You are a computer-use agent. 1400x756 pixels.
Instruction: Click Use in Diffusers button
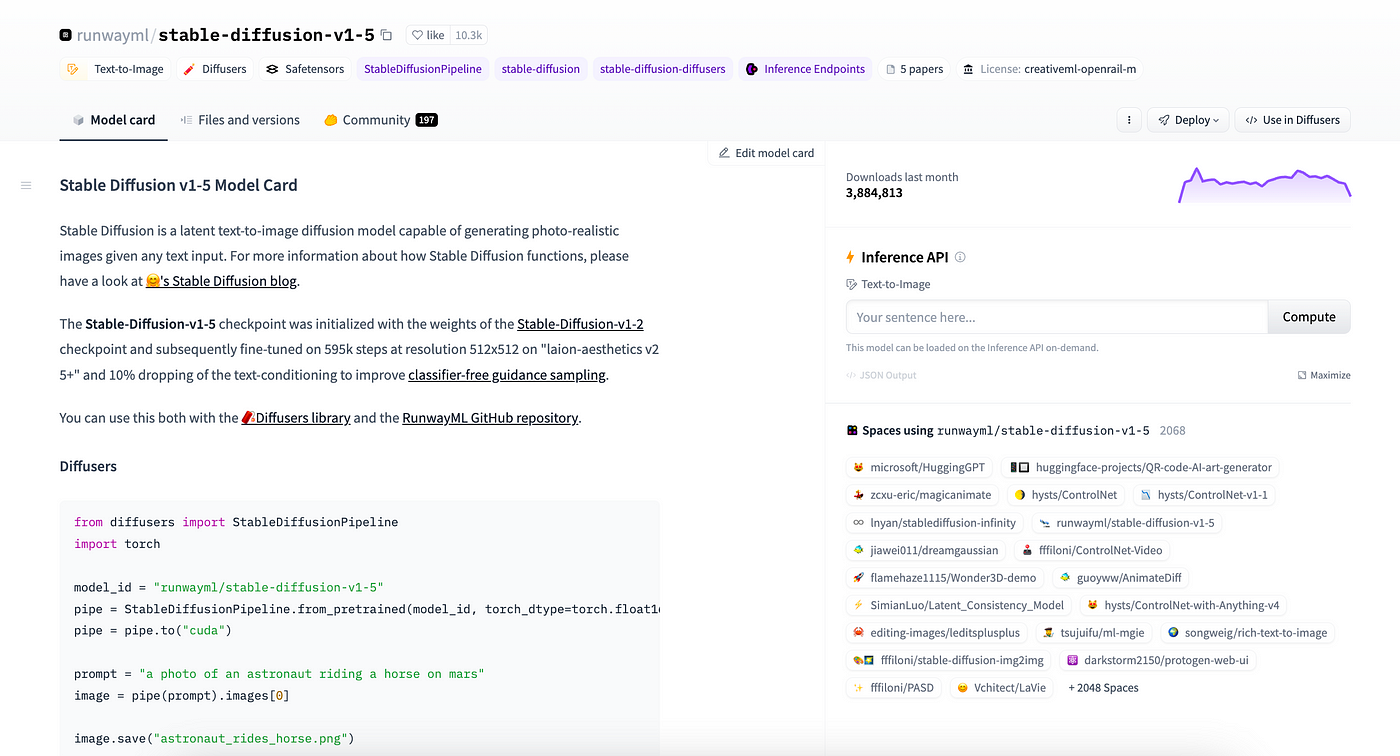[x=1293, y=120]
